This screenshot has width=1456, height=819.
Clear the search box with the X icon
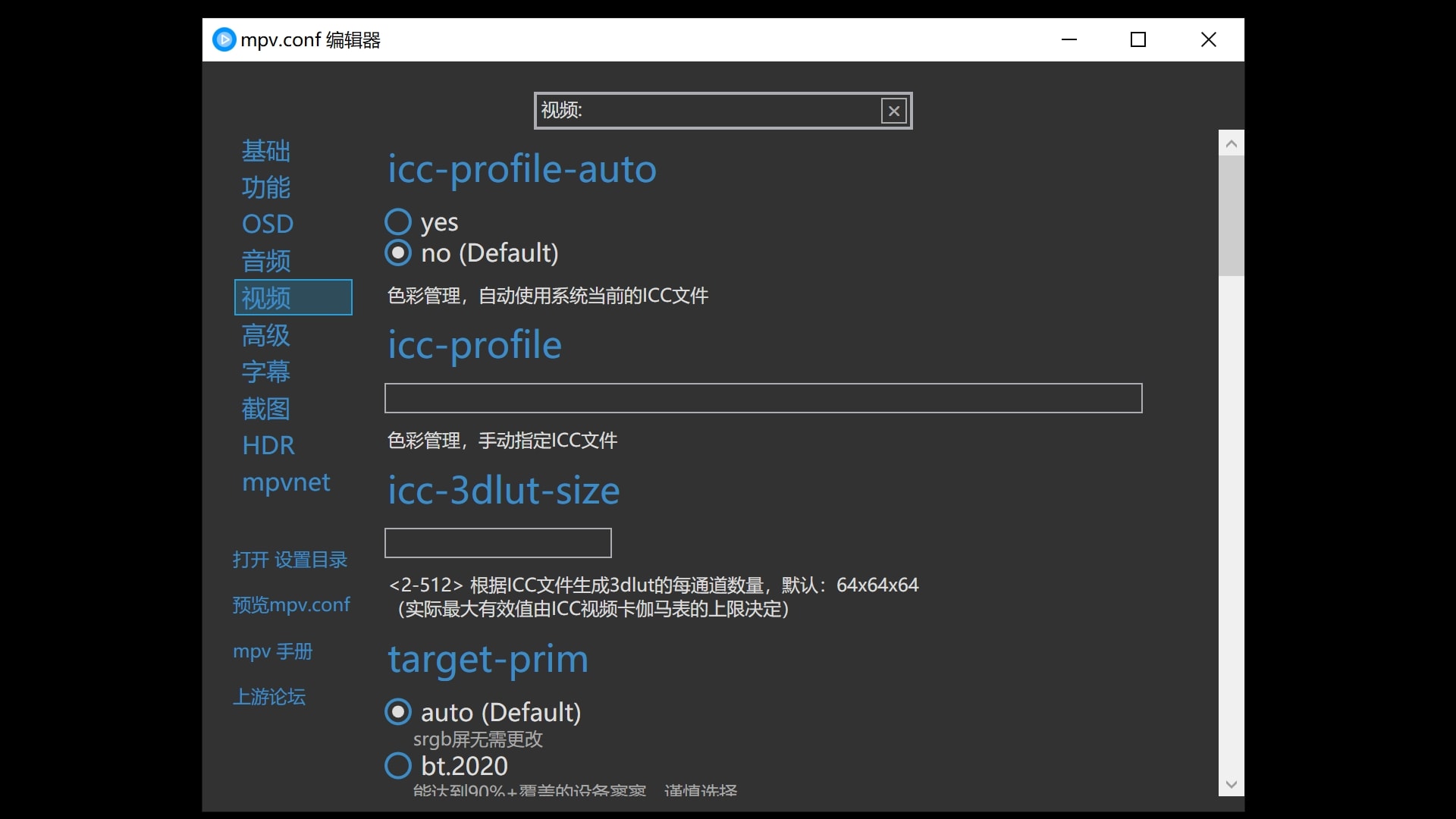894,111
